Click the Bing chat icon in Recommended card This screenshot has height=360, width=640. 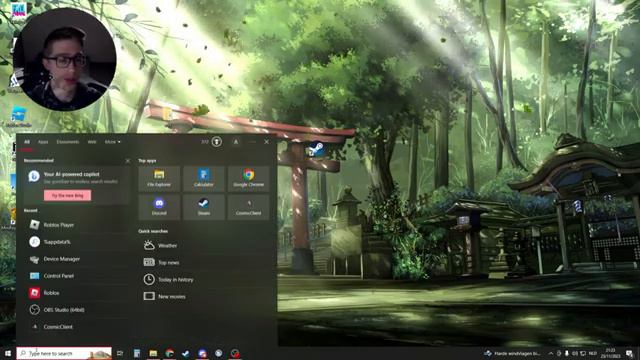pyautogui.click(x=34, y=176)
